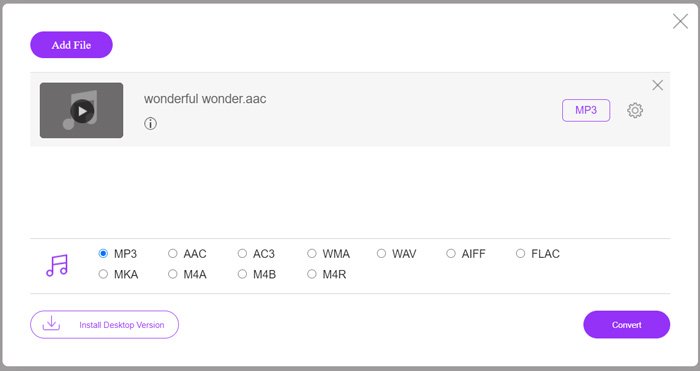Select FLAC output format
This screenshot has width=700, height=371.
[x=521, y=254]
